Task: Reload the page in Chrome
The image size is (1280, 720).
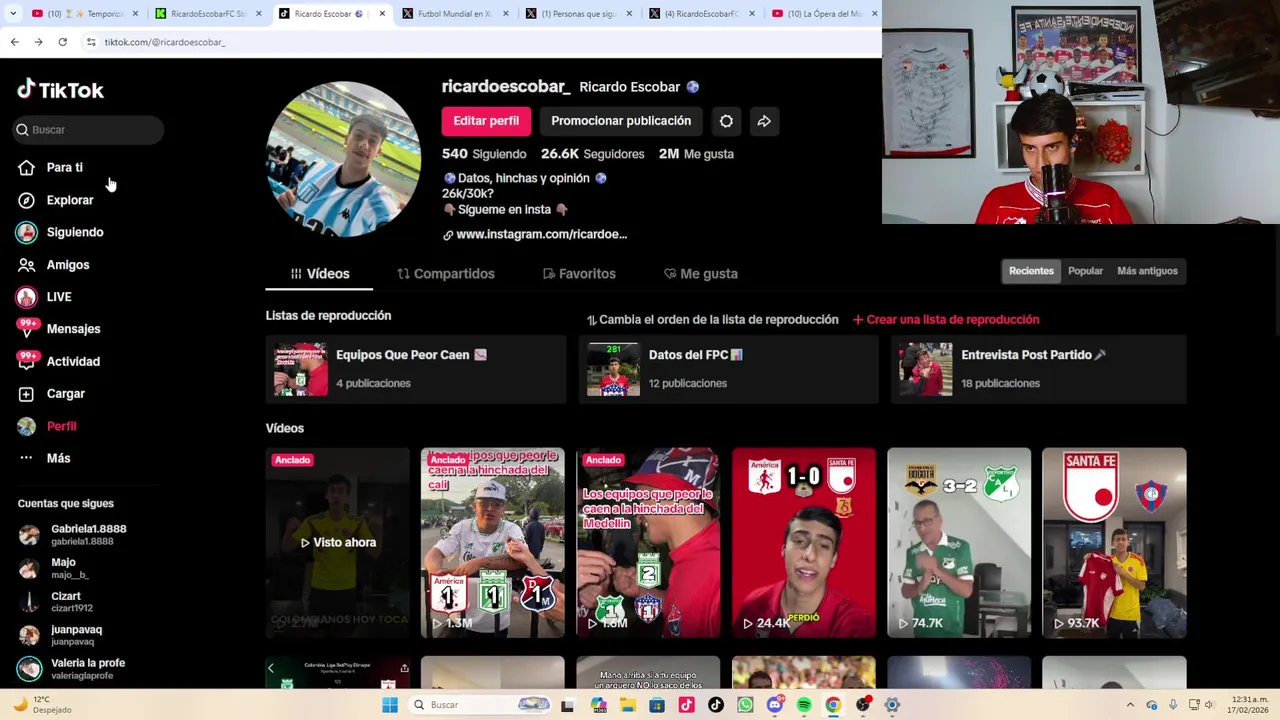Action: tap(62, 42)
